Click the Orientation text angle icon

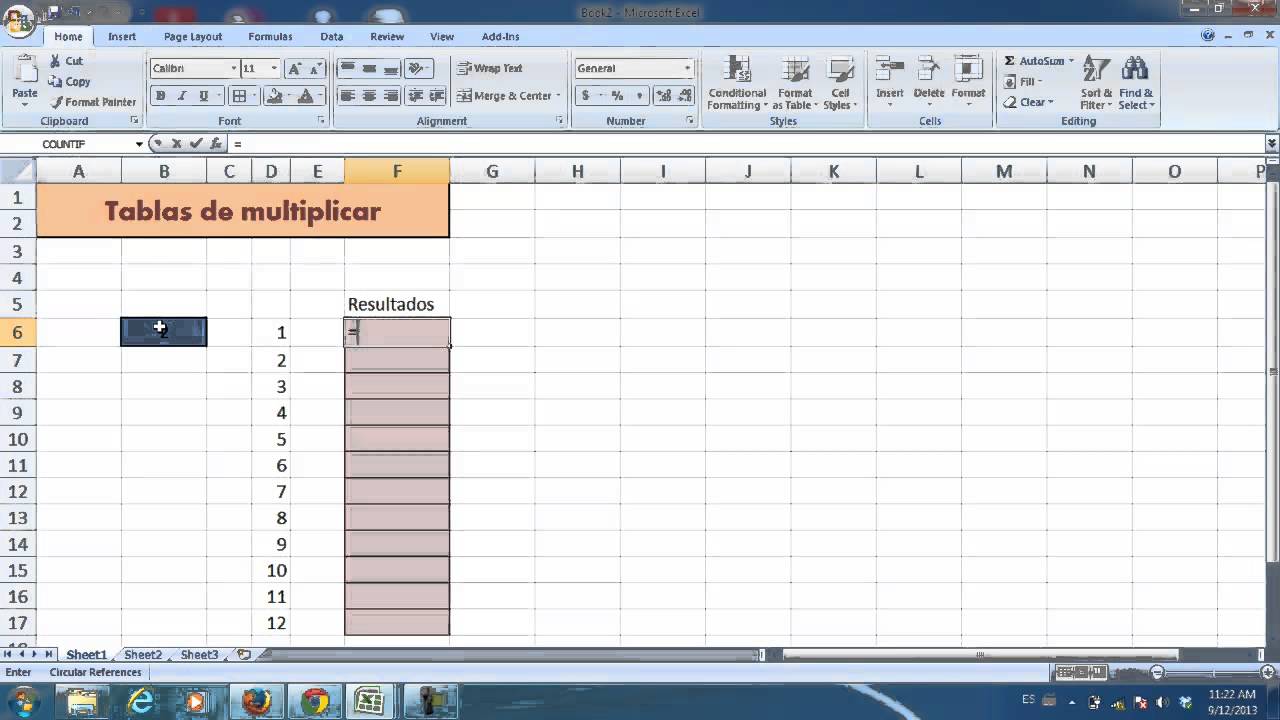click(x=417, y=68)
